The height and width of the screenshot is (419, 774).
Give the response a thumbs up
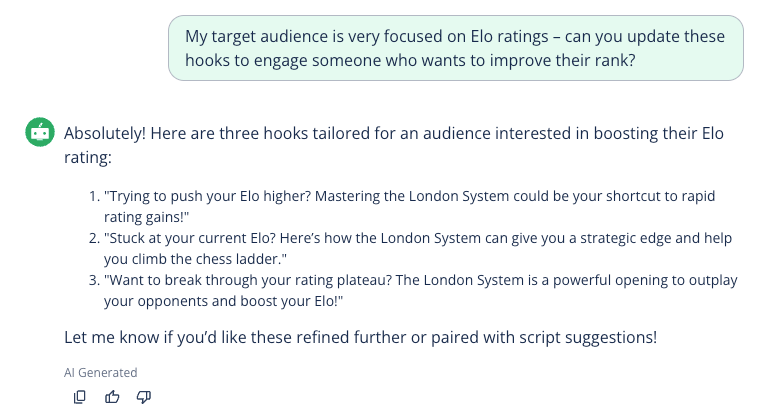pyautogui.click(x=112, y=397)
